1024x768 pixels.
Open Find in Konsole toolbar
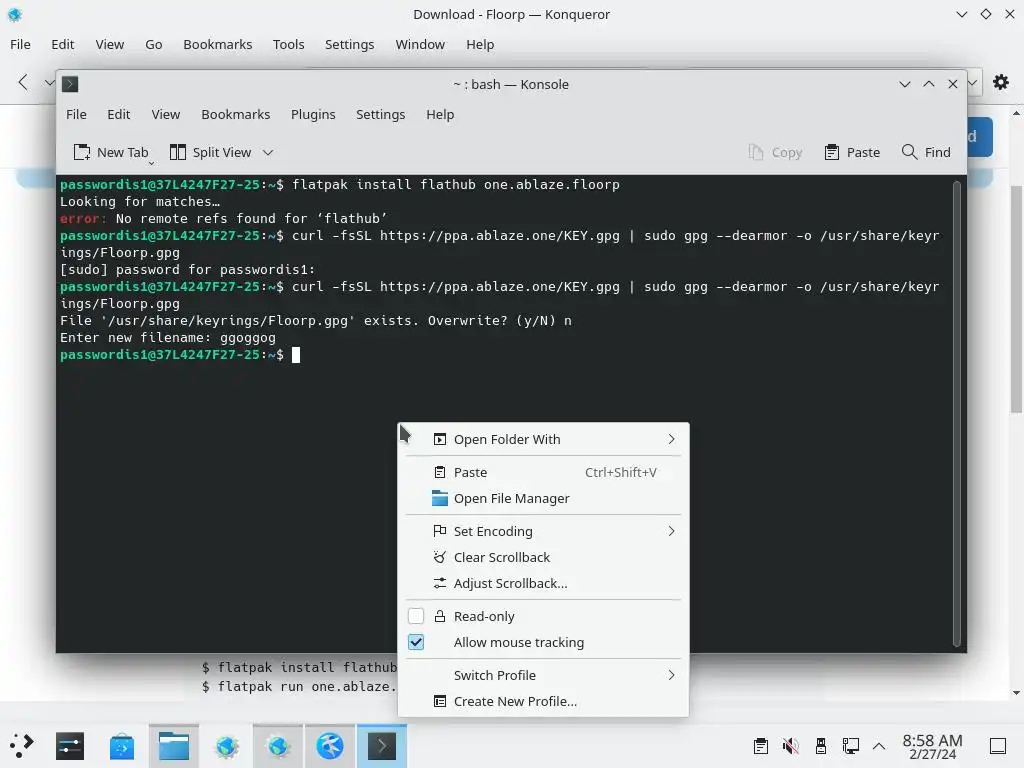[926, 152]
